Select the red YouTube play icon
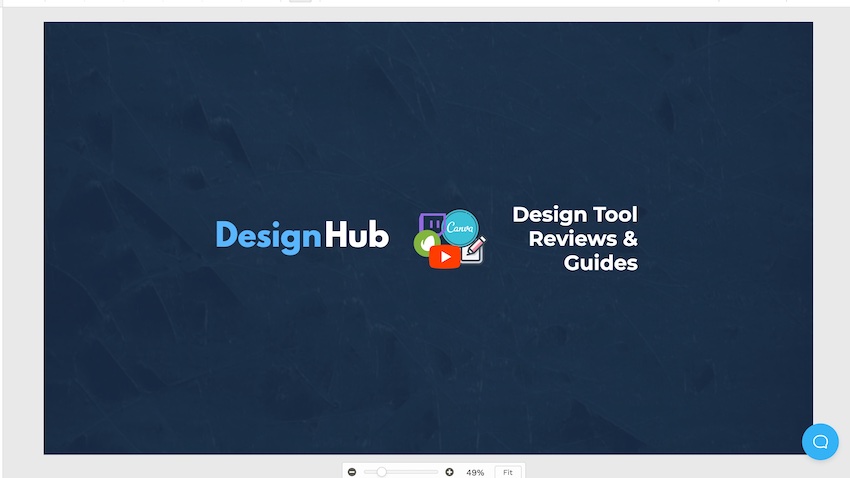This screenshot has height=478, width=850. (x=445, y=257)
